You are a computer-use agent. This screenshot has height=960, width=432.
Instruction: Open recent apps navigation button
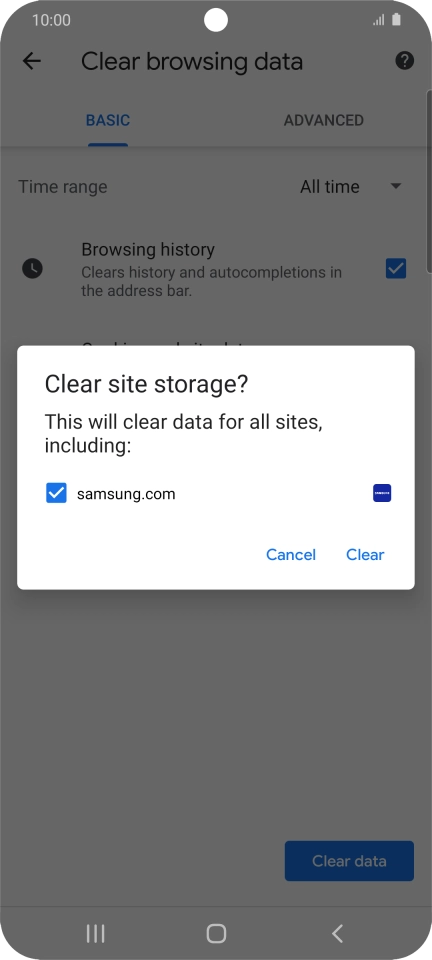coord(95,933)
